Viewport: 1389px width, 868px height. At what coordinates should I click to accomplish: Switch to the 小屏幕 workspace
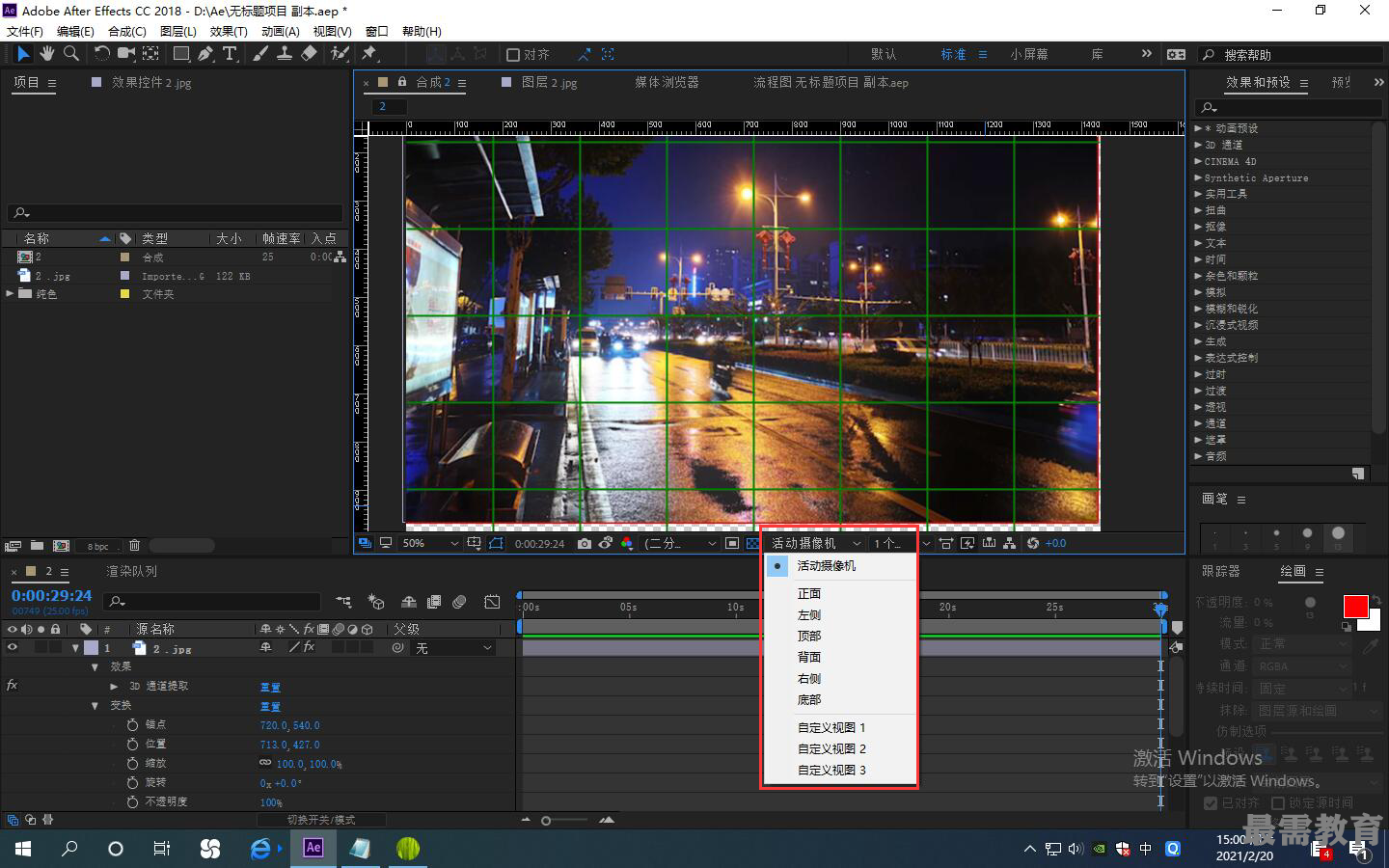(x=1029, y=55)
